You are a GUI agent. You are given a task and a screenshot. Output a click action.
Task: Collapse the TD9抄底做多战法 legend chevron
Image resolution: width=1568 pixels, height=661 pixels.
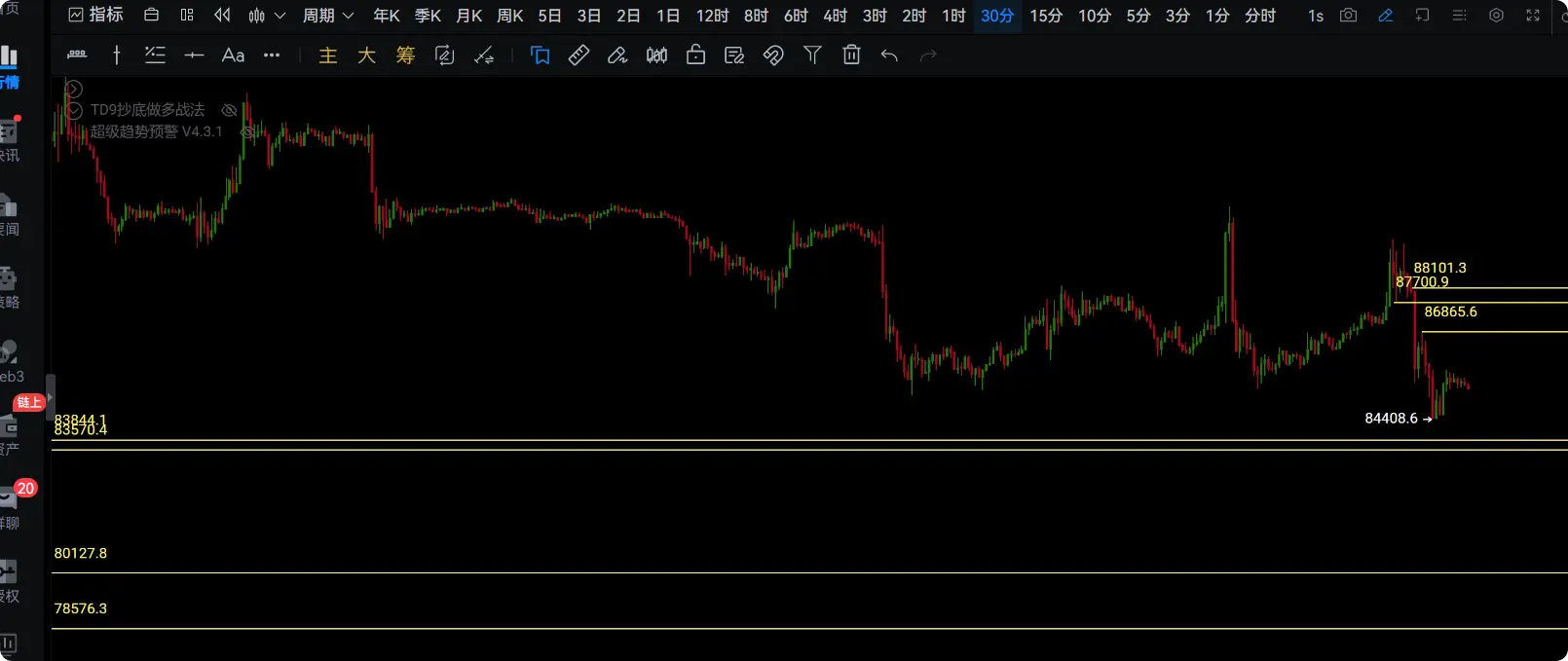(74, 110)
